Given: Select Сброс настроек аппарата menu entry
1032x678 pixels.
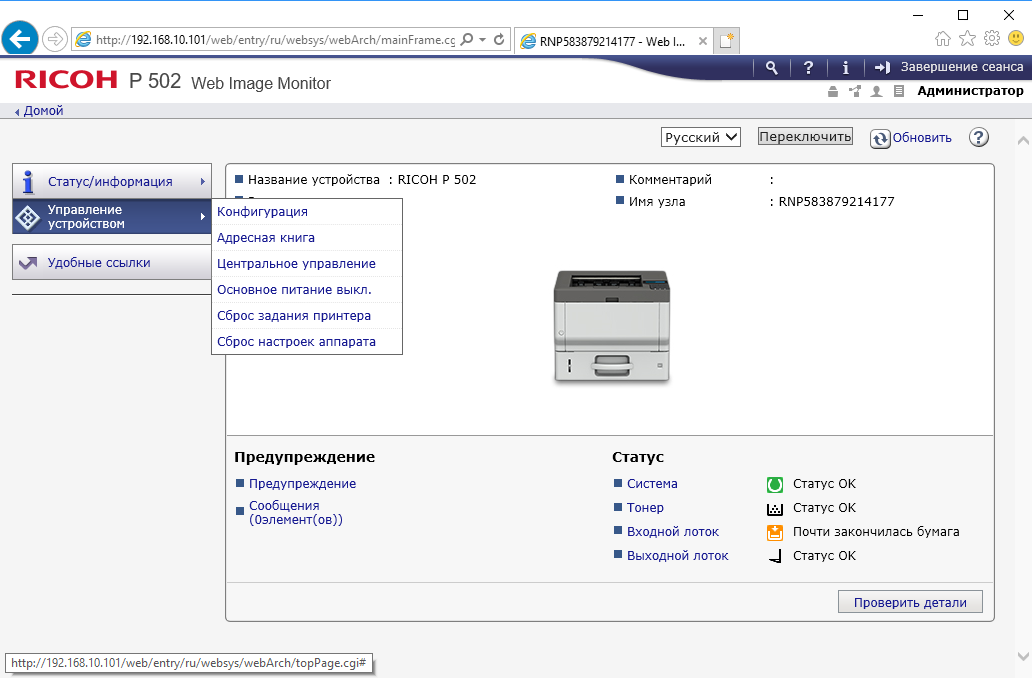Looking at the screenshot, I should (296, 342).
